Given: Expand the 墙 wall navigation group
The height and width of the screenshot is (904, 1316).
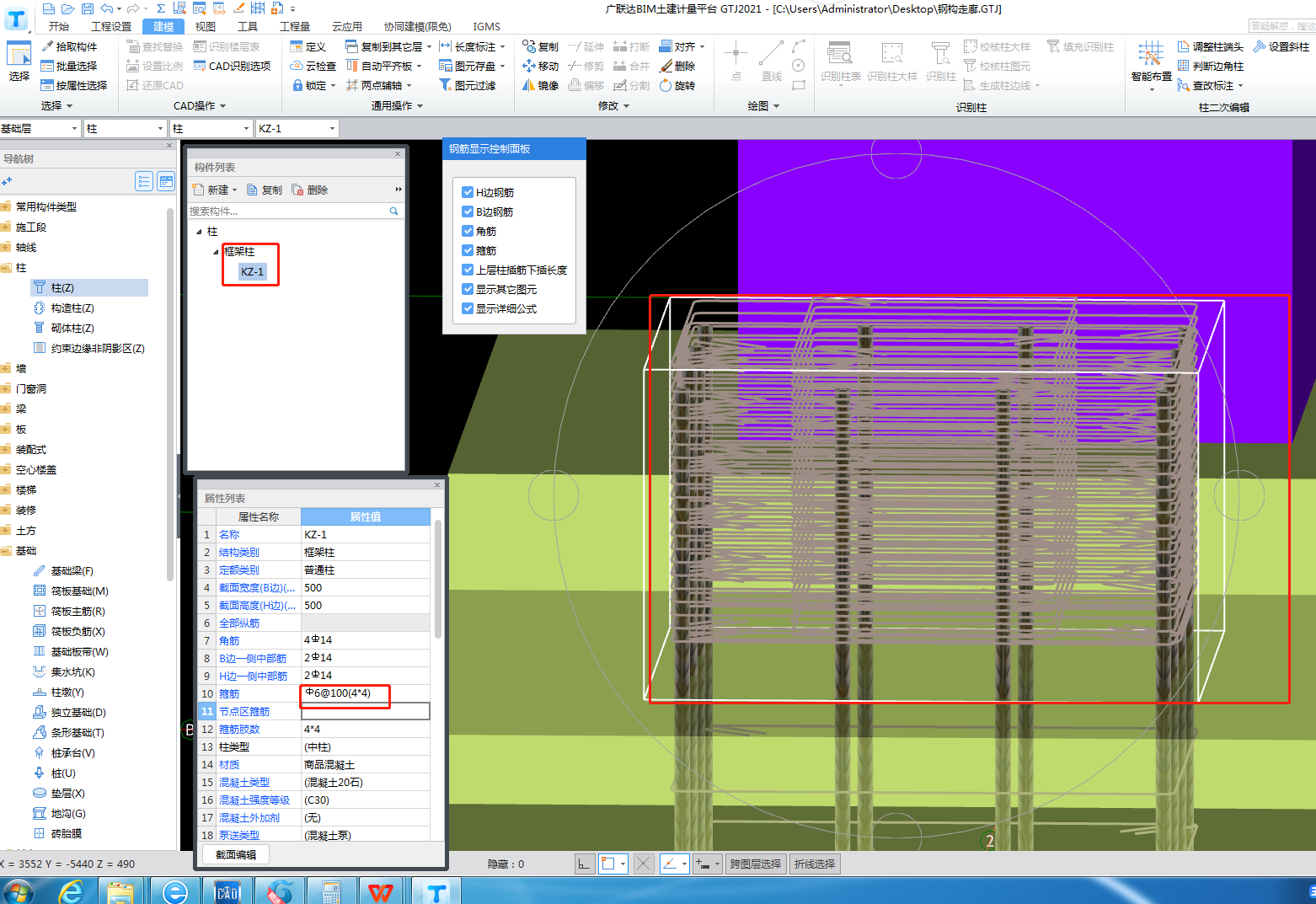Looking at the screenshot, I should point(6,368).
